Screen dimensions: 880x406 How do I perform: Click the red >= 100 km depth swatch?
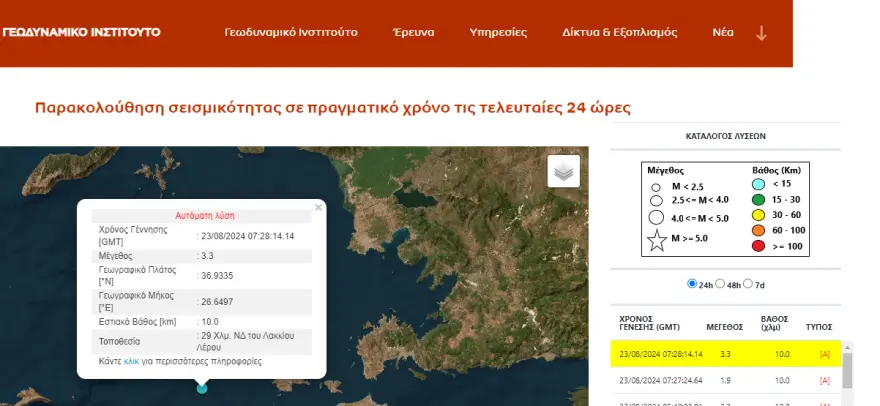point(757,245)
